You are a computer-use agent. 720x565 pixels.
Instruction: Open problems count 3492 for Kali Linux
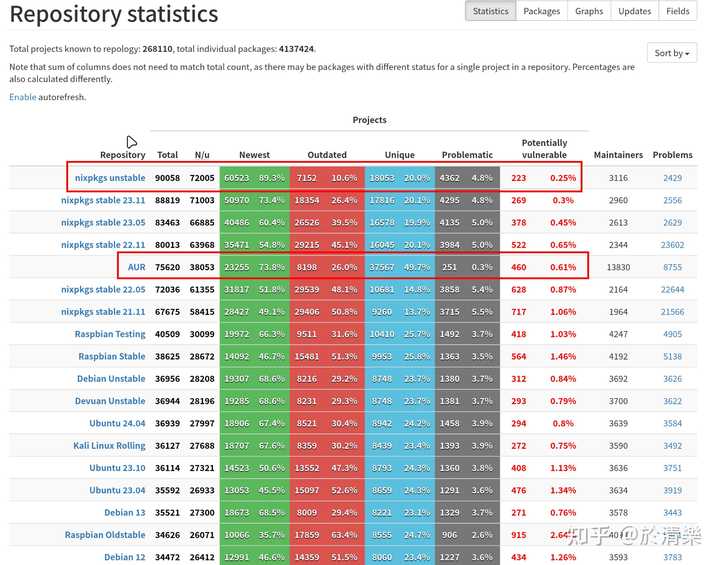(x=672, y=446)
